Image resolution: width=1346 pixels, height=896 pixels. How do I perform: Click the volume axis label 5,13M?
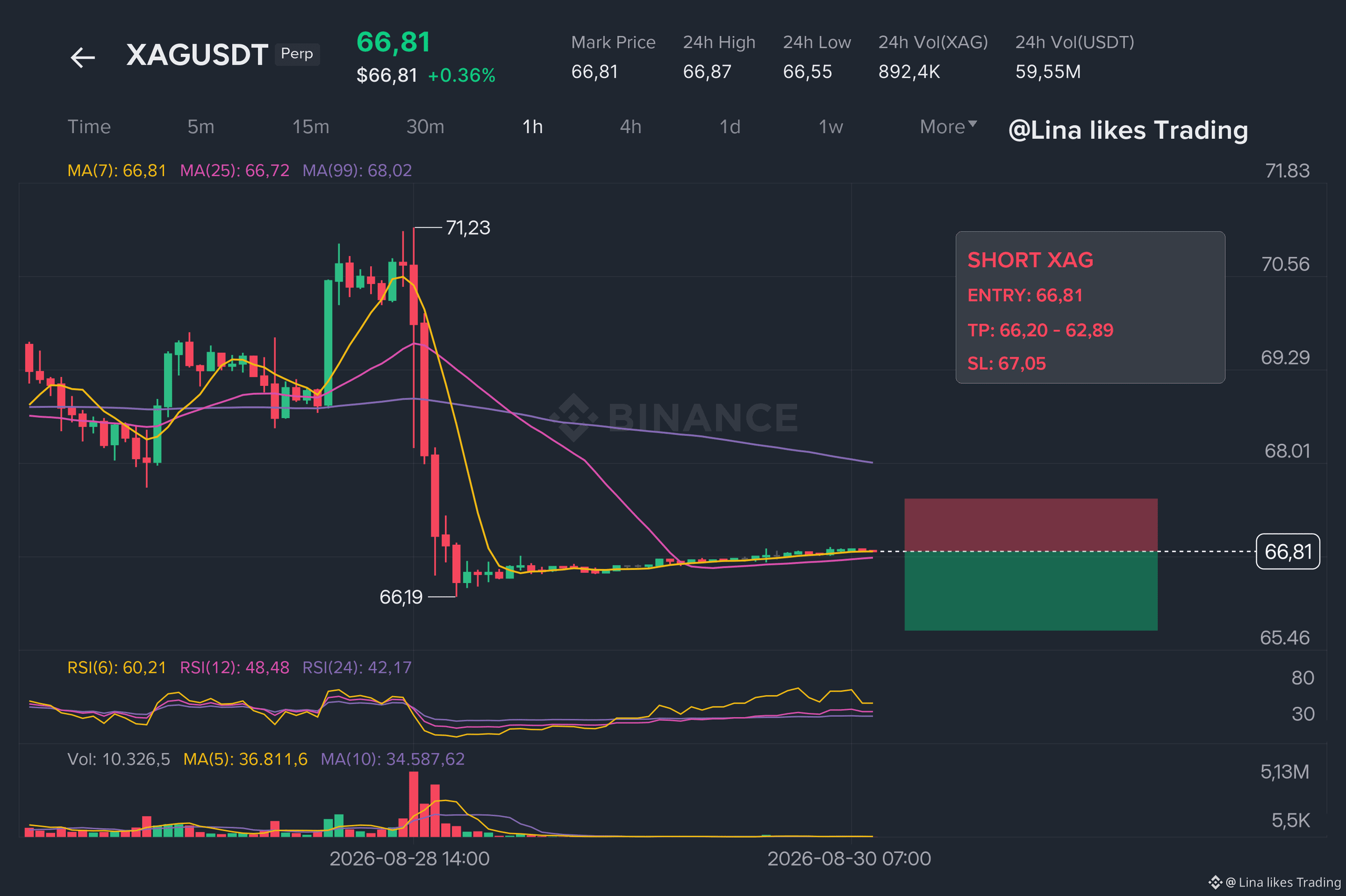[1285, 772]
